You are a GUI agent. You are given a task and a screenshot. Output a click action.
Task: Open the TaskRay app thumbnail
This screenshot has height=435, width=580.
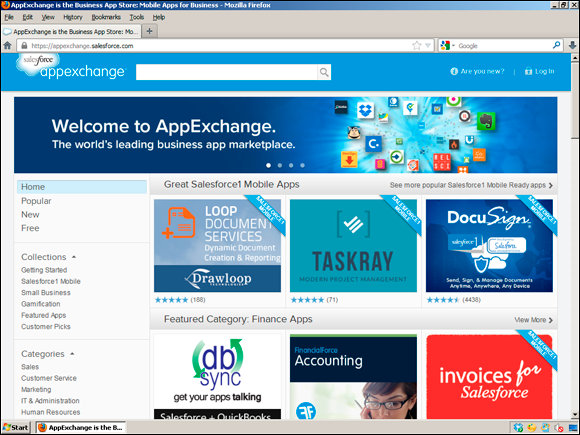coord(353,246)
